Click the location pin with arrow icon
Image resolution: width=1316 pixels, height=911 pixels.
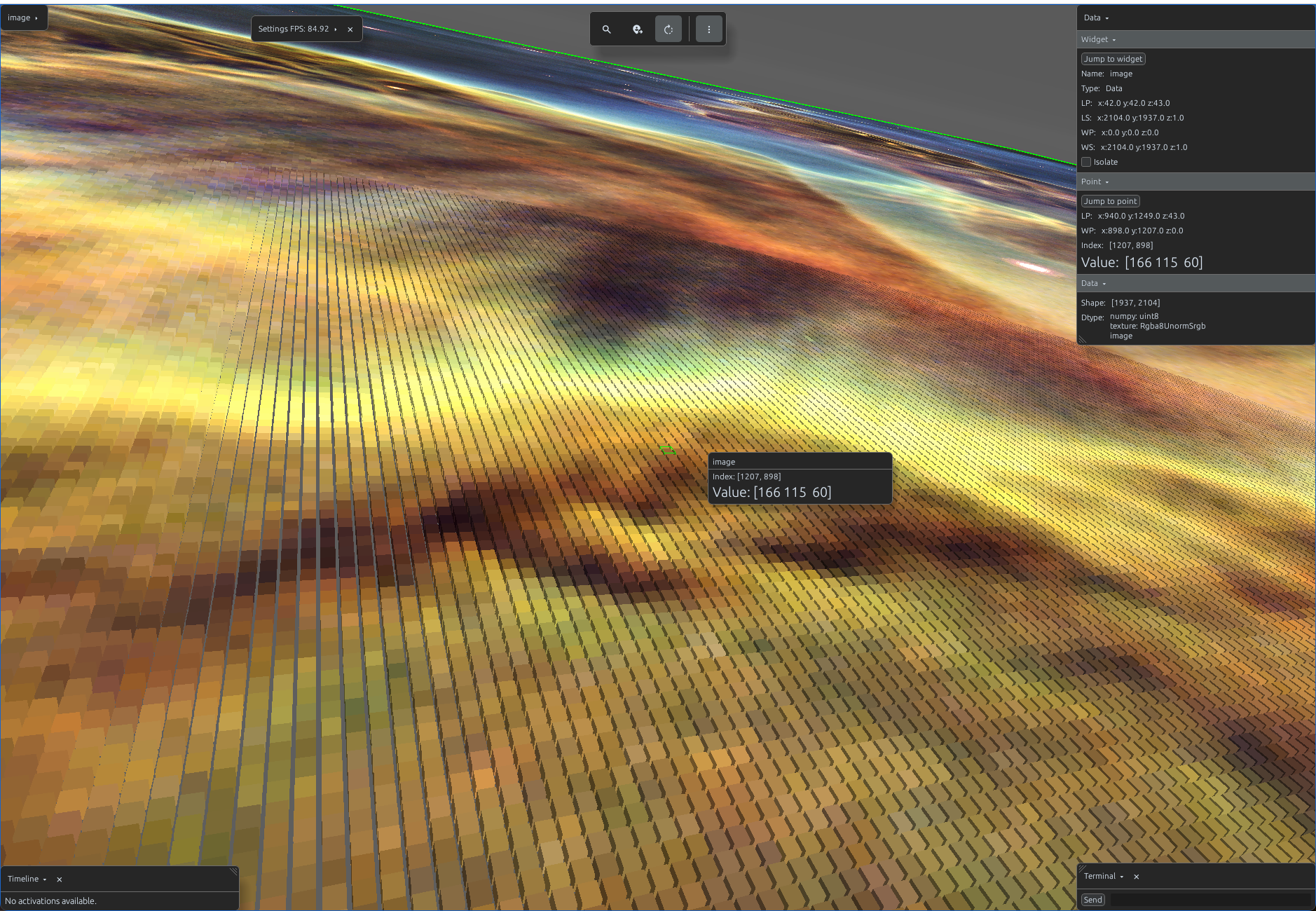[638, 29]
